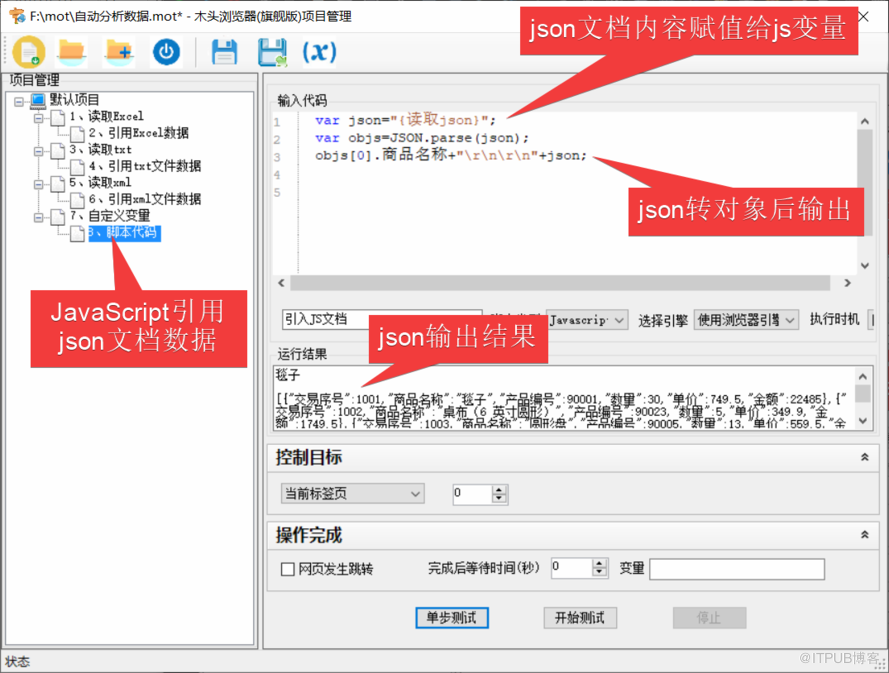Decrease the 完成后等待时间 stepper
Image resolution: width=889 pixels, height=673 pixels.
pyautogui.click(x=599, y=572)
